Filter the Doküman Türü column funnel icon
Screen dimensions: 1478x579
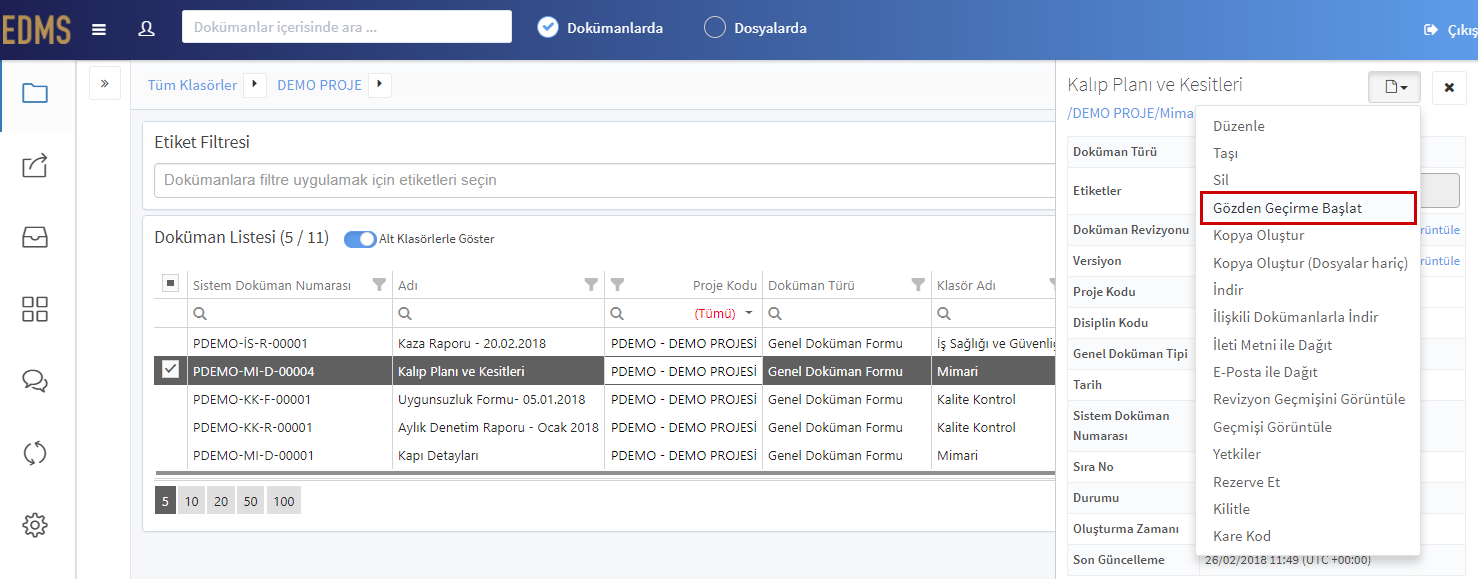[x=918, y=285]
